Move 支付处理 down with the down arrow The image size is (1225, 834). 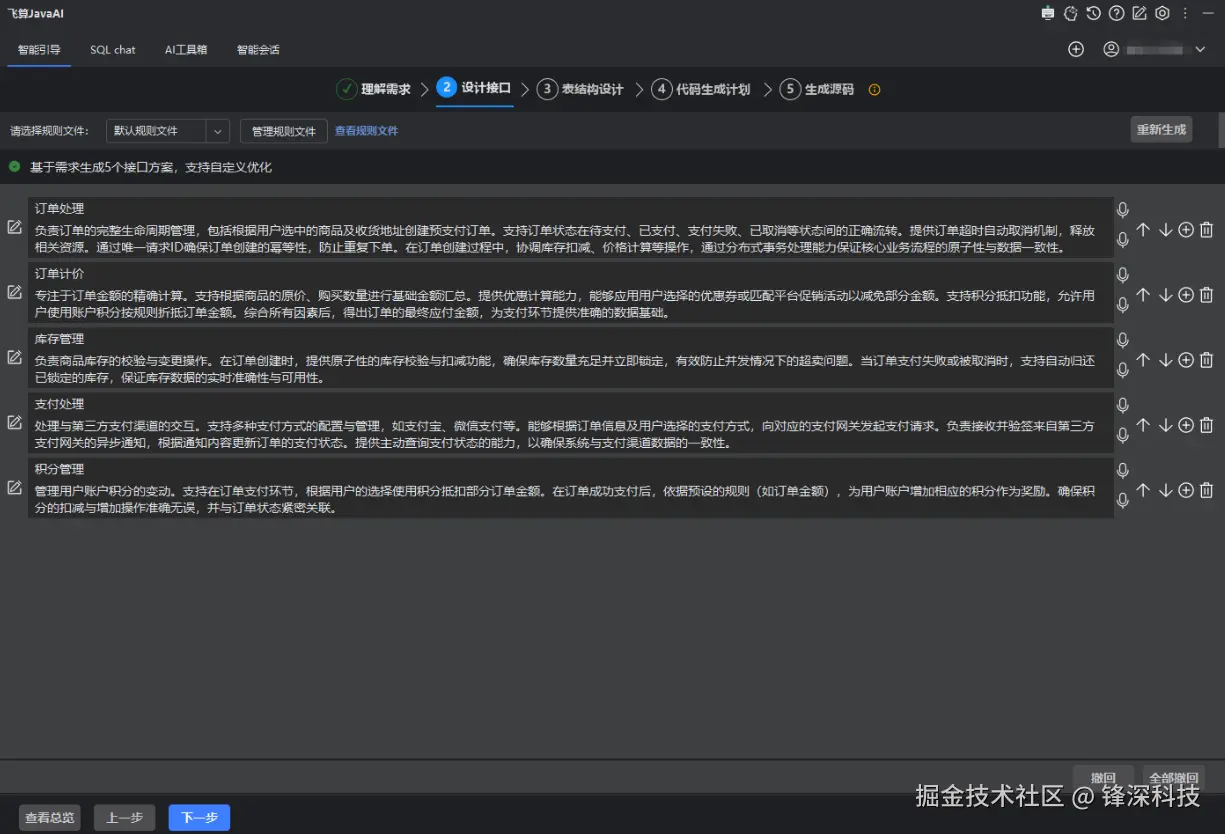[1165, 425]
